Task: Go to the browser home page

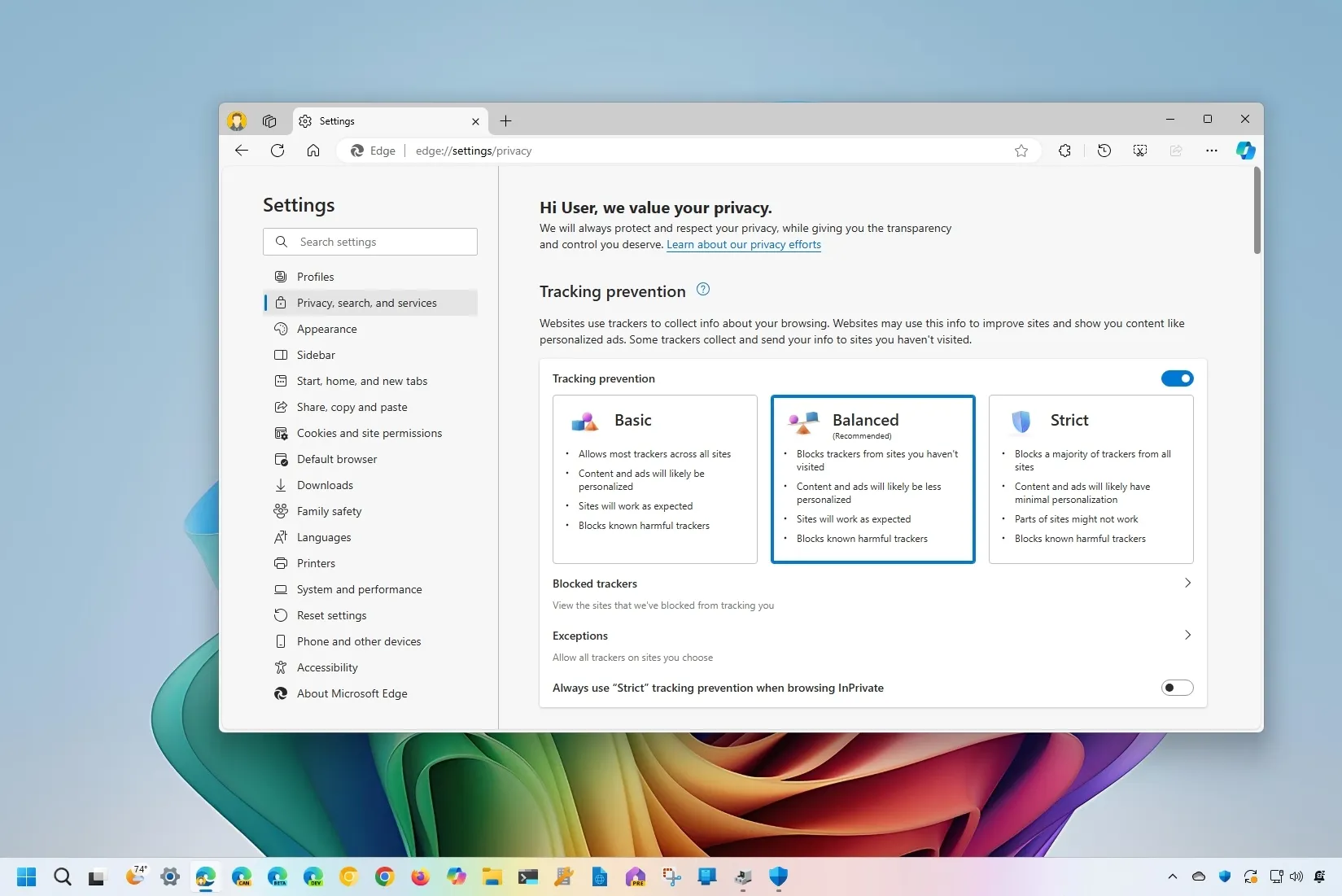Action: click(x=313, y=151)
